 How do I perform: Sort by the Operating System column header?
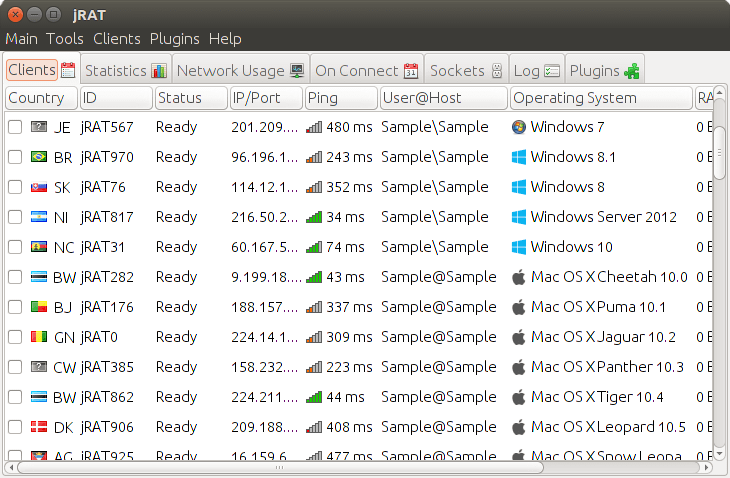[600, 98]
